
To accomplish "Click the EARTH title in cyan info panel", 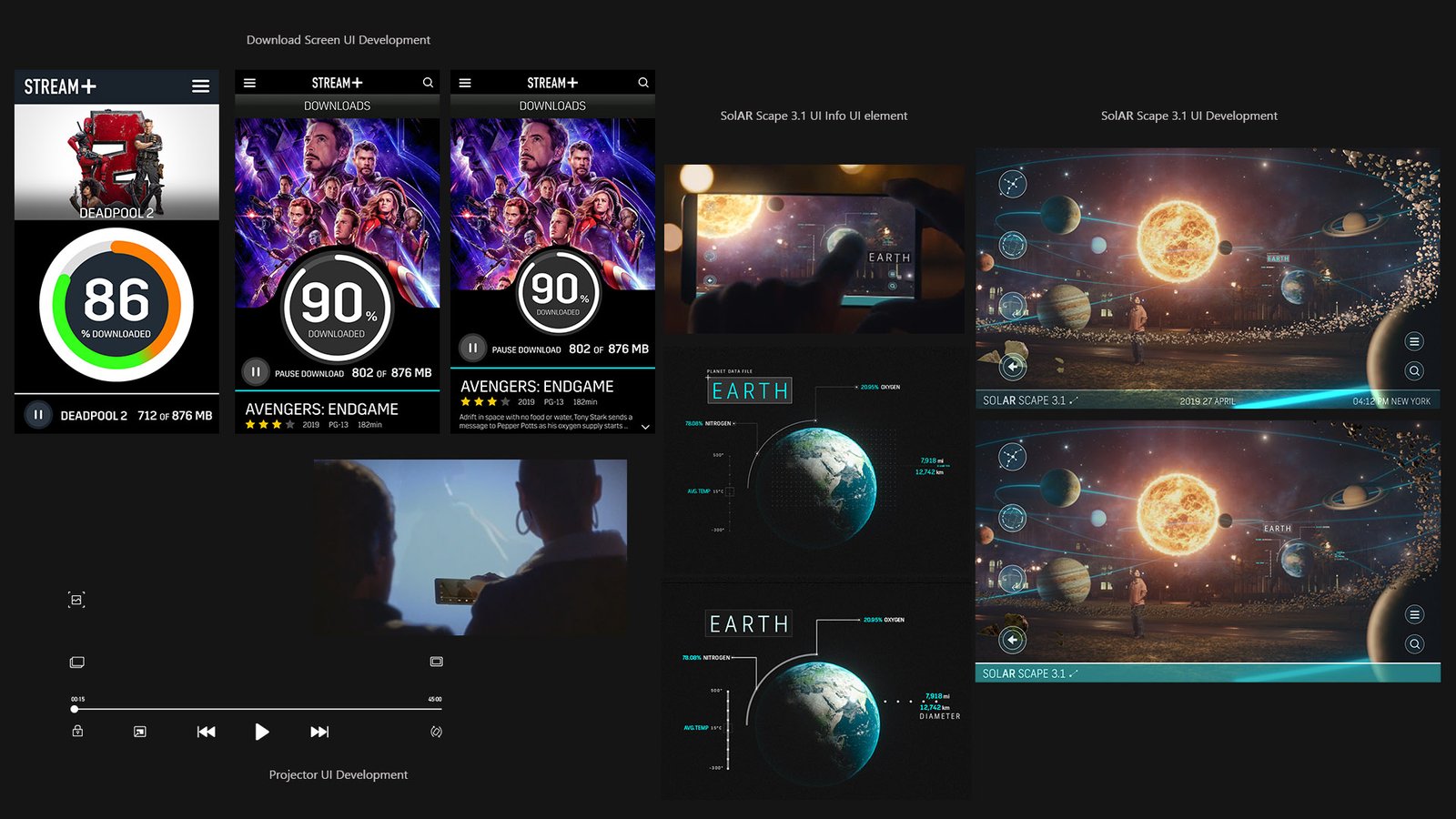I will coord(750,391).
